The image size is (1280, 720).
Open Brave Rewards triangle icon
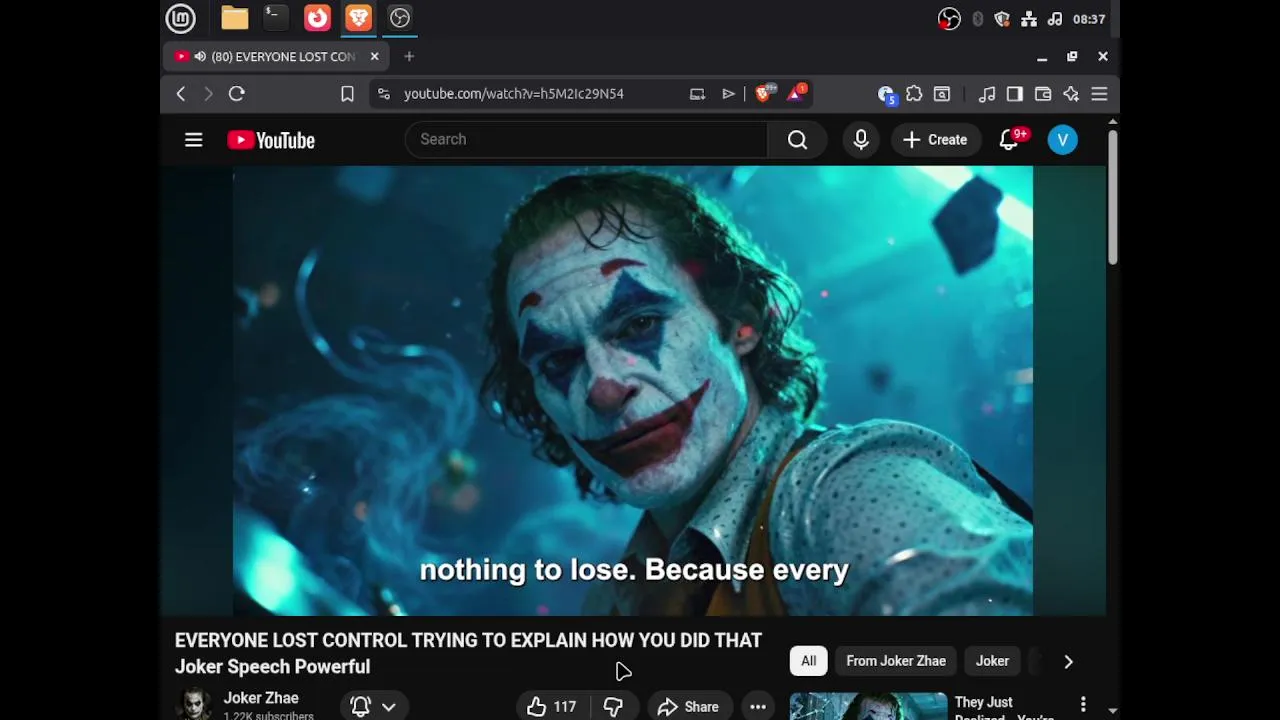pos(797,93)
